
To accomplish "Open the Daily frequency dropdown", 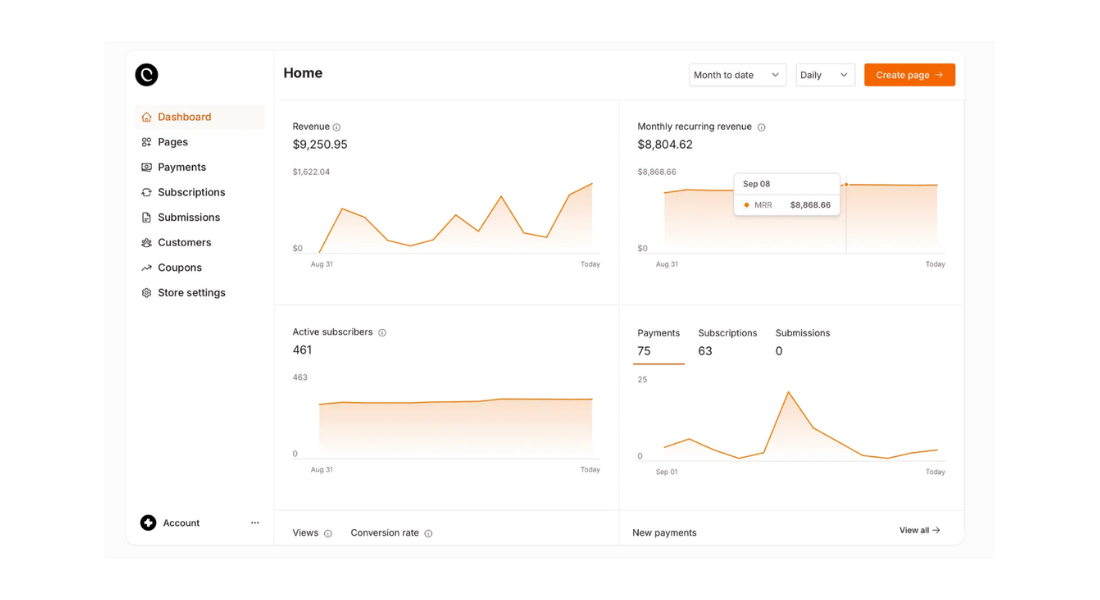I will point(824,74).
